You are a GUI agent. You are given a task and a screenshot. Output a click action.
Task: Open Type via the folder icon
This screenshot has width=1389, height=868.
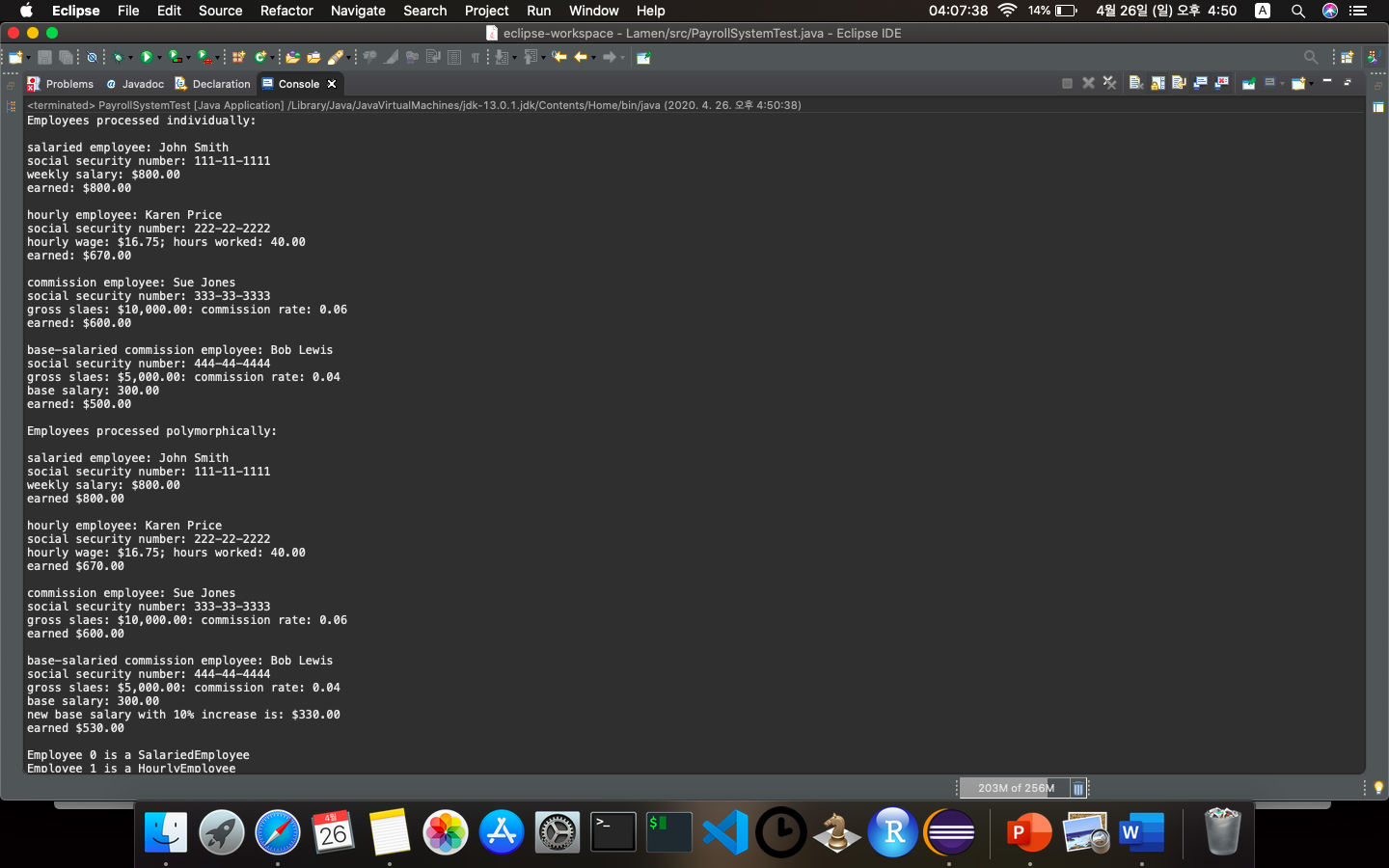(x=292, y=57)
